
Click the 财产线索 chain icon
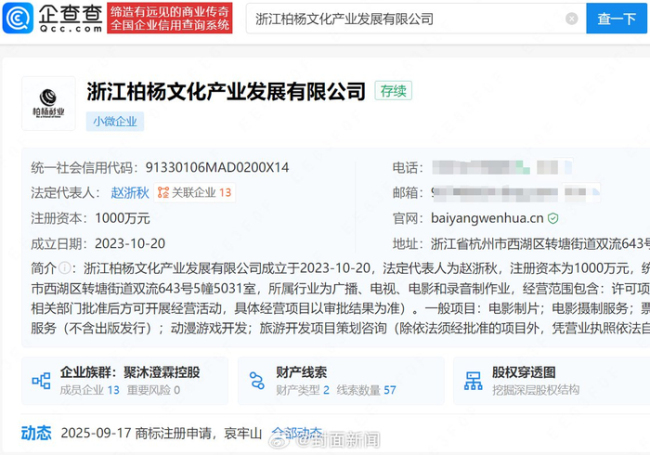coord(257,380)
